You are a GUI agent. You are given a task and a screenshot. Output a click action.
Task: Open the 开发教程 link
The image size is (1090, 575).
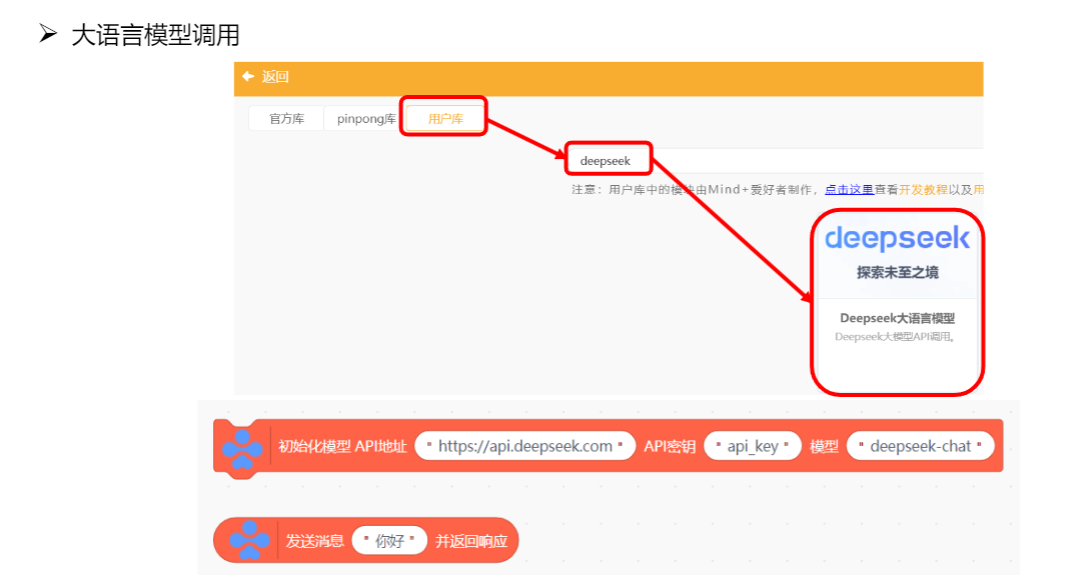pyautogui.click(x=923, y=189)
